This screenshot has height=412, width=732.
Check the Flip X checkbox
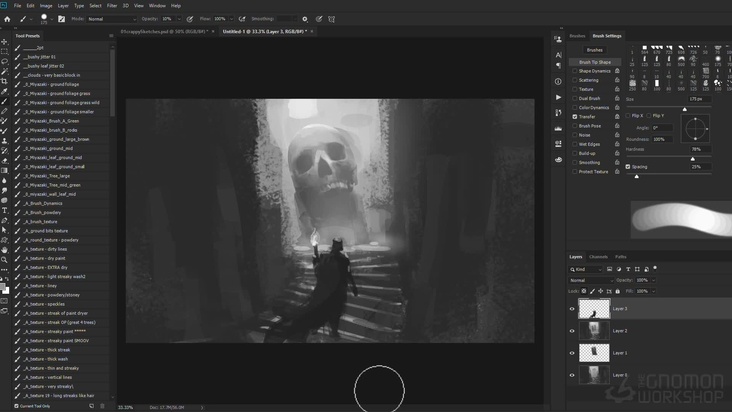click(628, 115)
